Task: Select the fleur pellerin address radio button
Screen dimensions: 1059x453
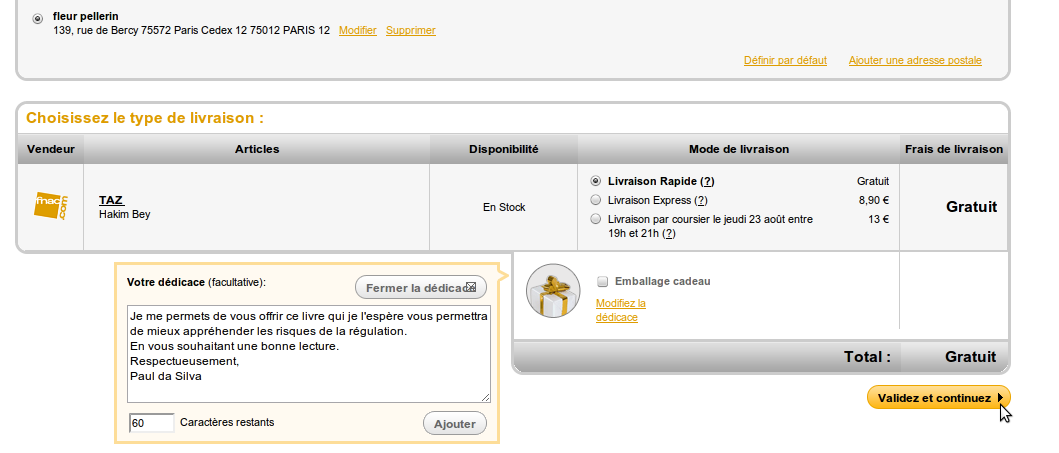Action: tap(38, 18)
